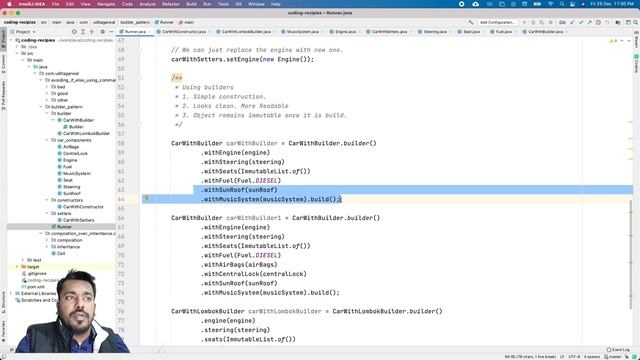Click the builder_pattern breadcrumb
Image resolution: width=640 pixels, height=360 pixels.
(x=135, y=22)
